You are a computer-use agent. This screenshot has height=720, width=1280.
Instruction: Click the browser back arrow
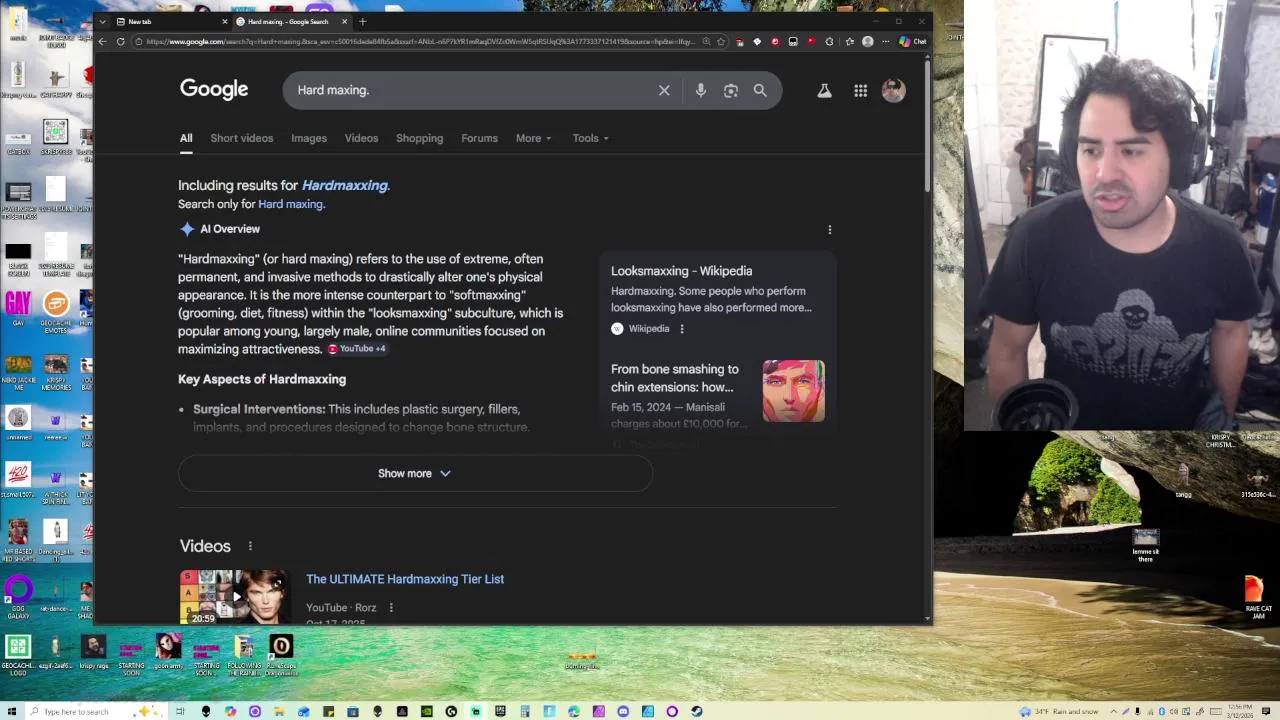(x=102, y=41)
